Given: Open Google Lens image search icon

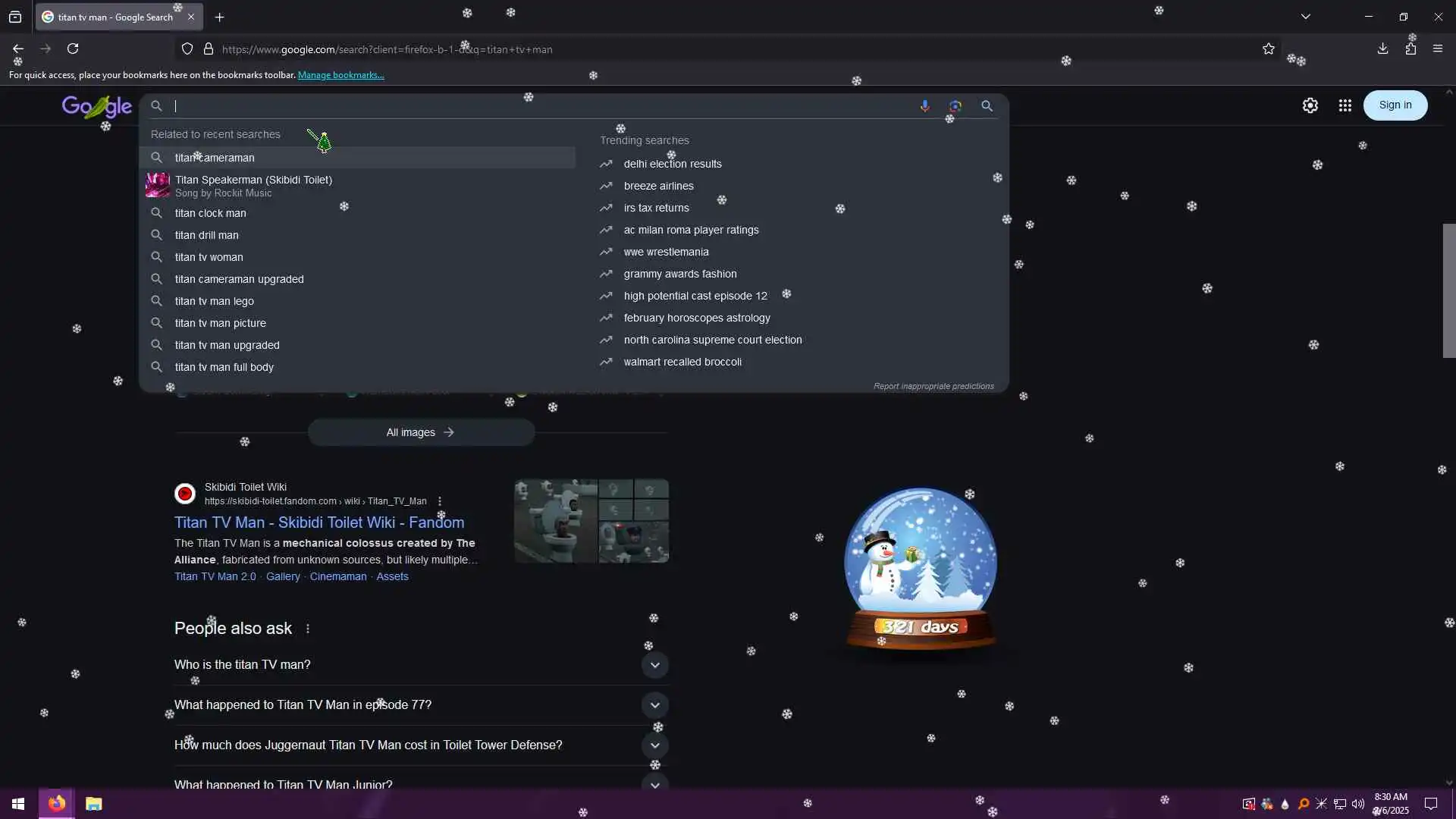Looking at the screenshot, I should tap(955, 106).
